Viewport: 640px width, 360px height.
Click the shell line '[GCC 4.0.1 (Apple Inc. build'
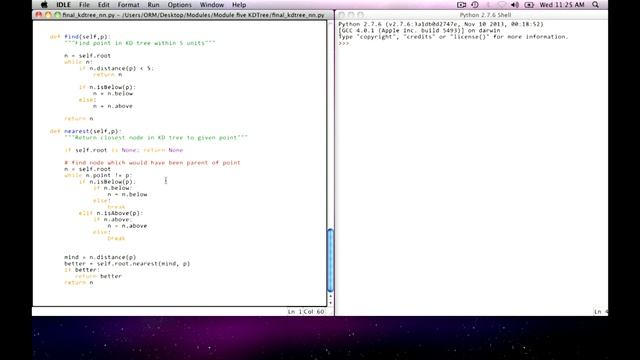[419, 30]
